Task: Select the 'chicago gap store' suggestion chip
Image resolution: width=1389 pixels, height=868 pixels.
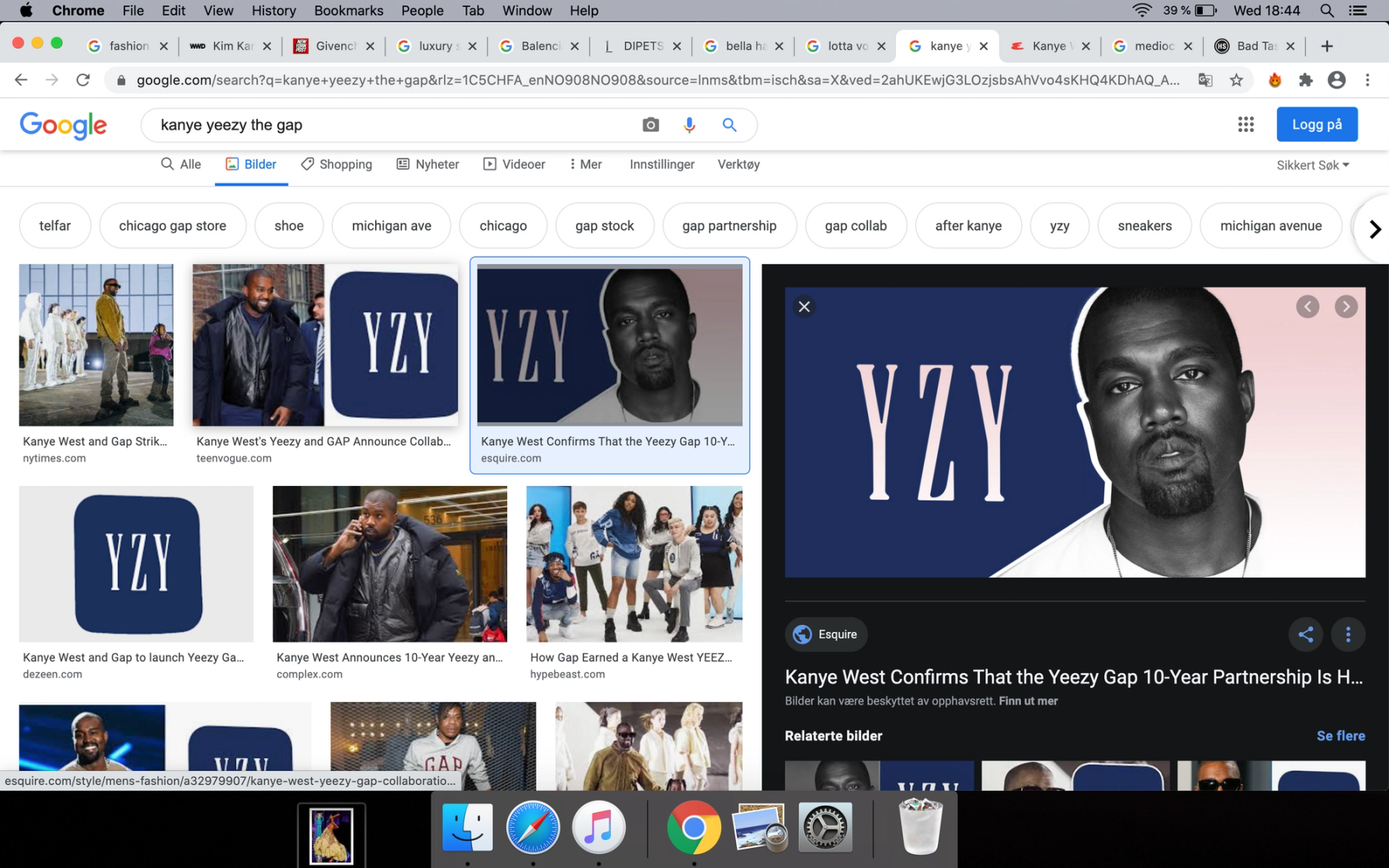Action: (173, 226)
